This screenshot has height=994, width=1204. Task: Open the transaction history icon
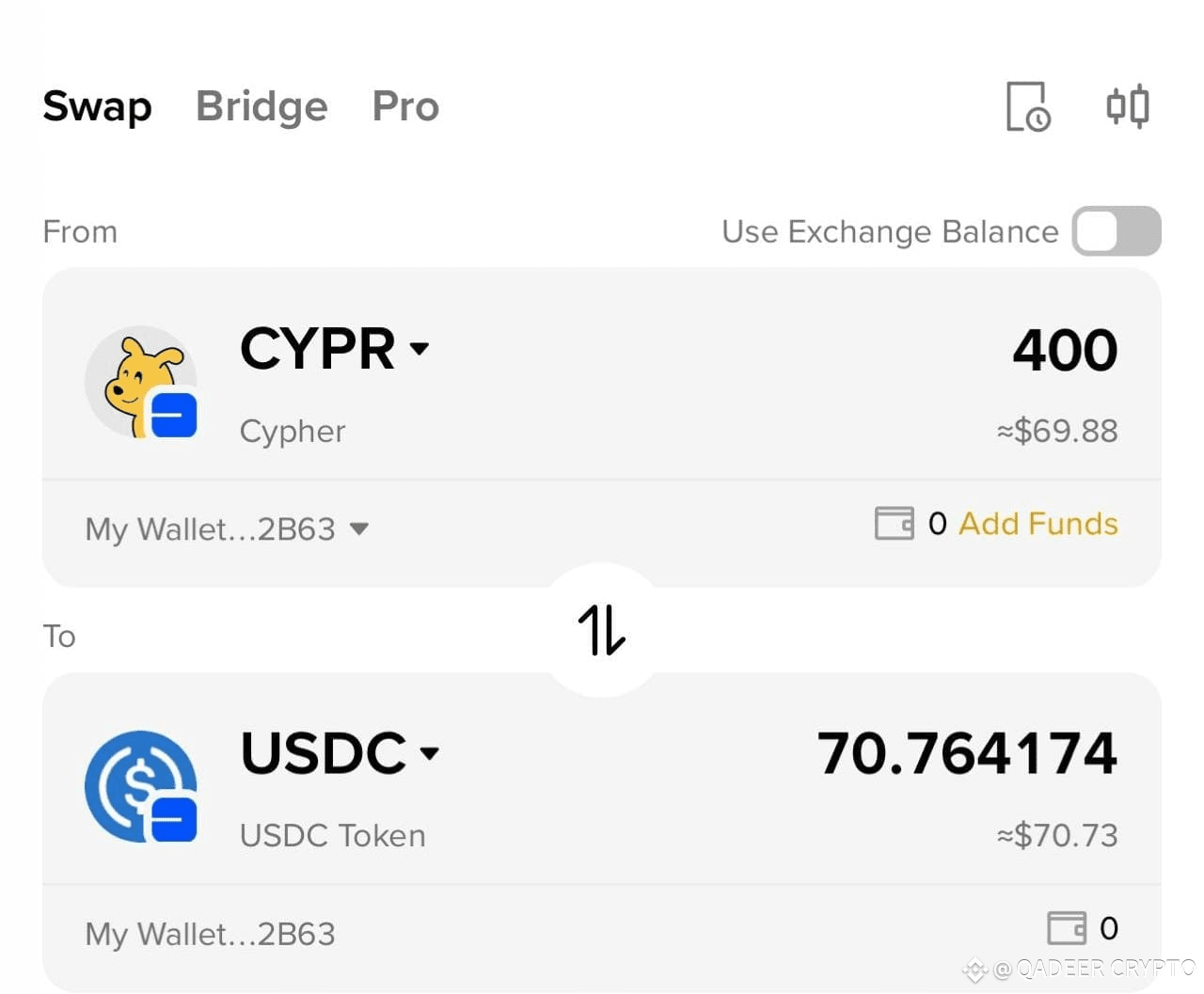pyautogui.click(x=1028, y=106)
